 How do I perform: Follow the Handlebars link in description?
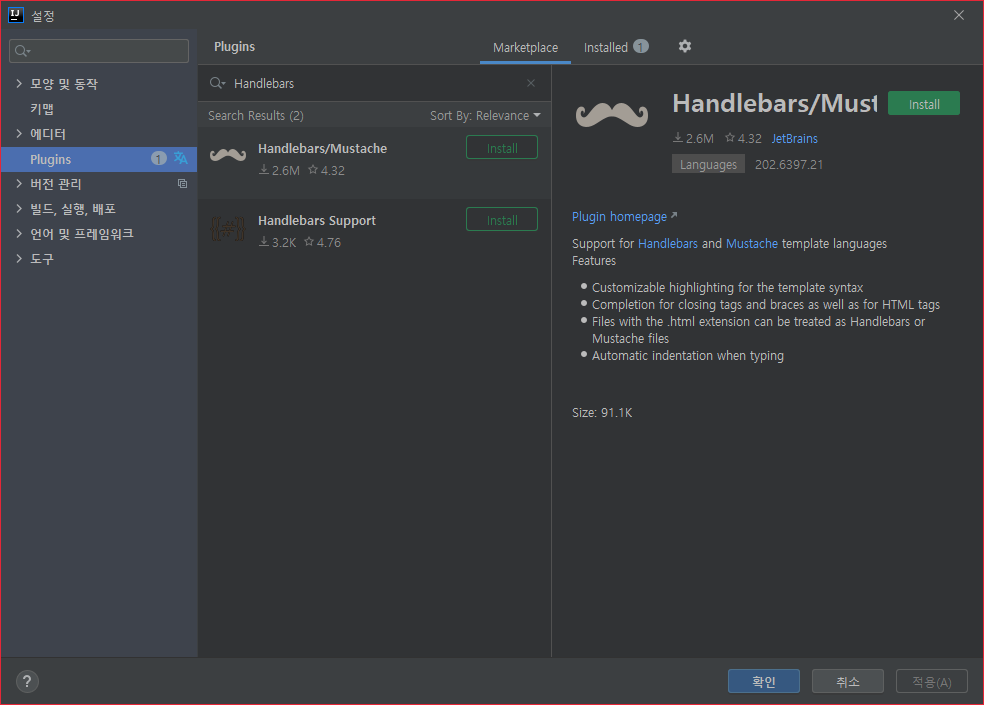tap(668, 244)
